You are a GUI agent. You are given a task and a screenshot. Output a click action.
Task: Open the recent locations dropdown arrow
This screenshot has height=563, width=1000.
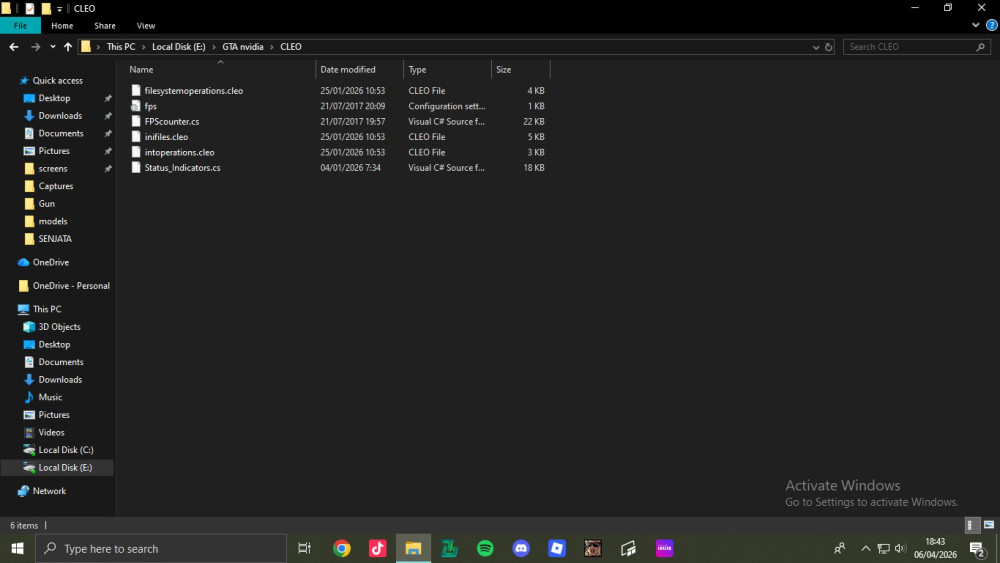[52, 47]
